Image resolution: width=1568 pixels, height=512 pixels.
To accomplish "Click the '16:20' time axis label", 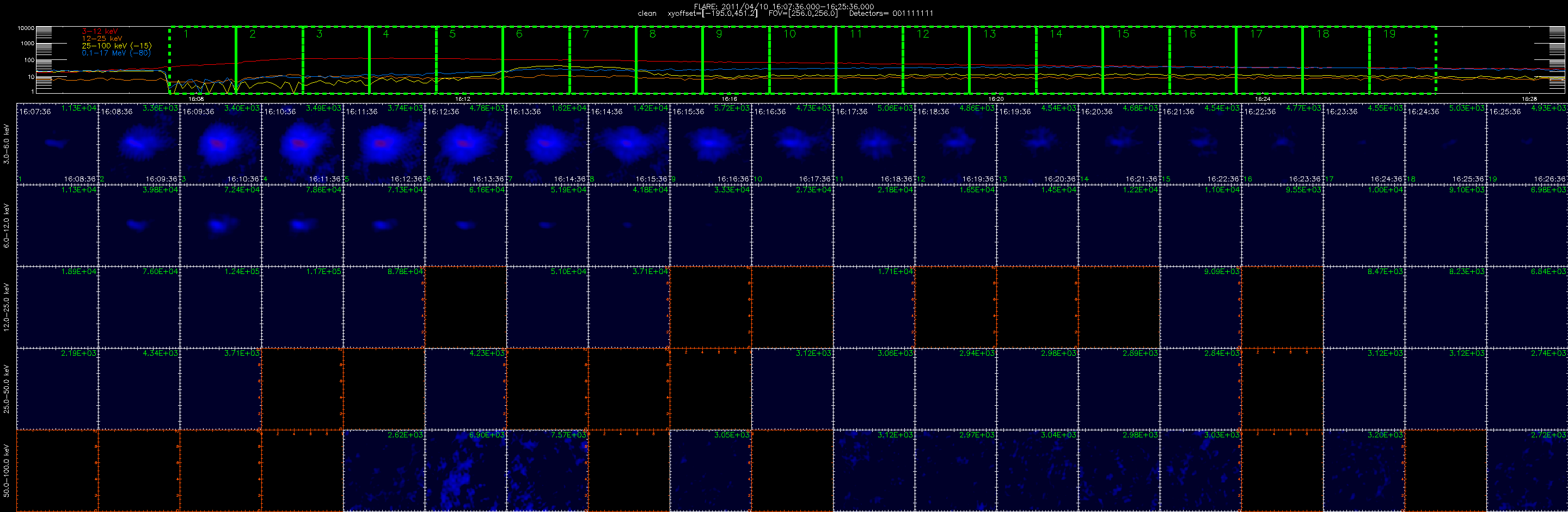I will tap(996, 99).
